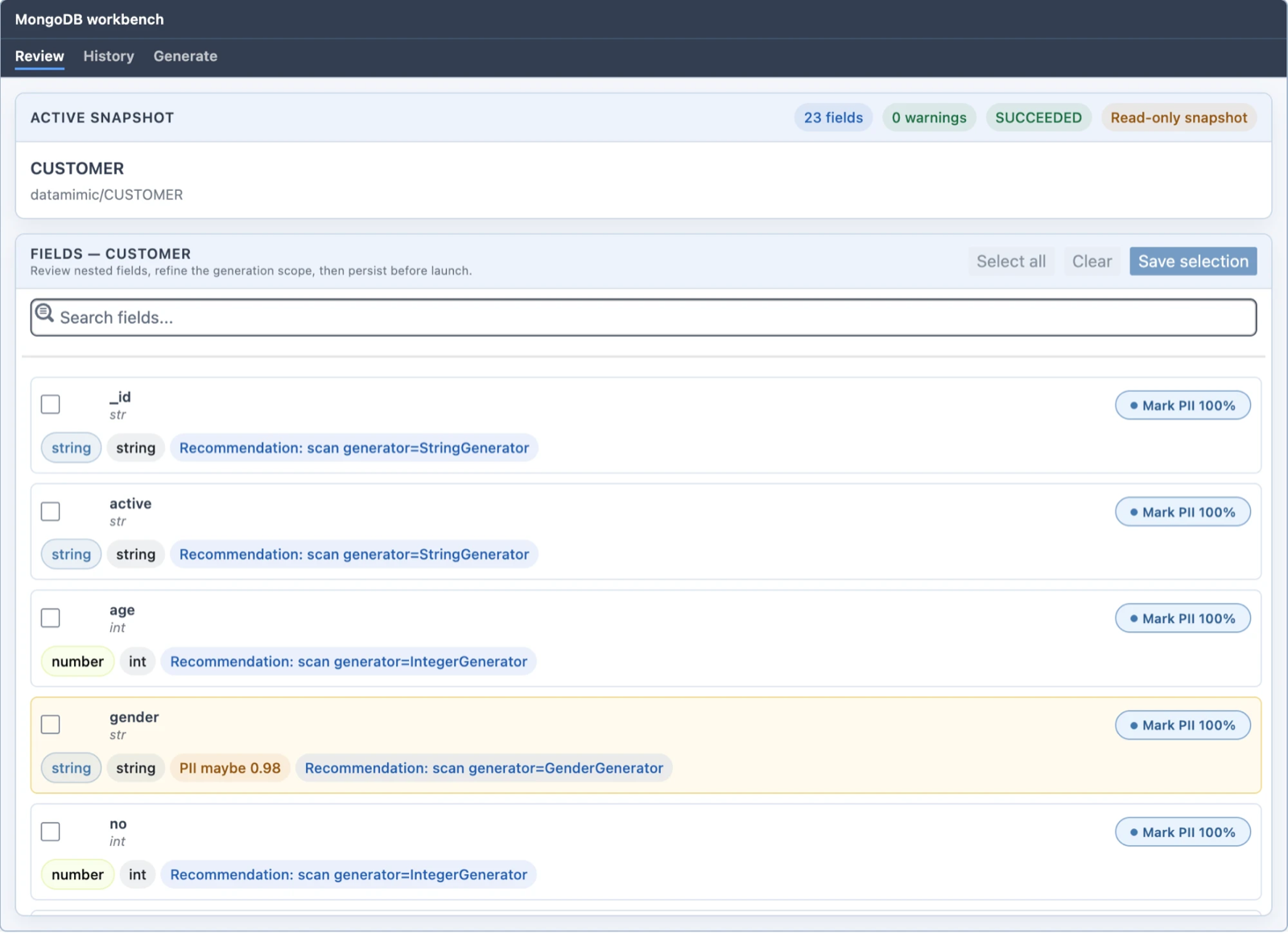This screenshot has height=933, width=1288.
Task: Click no's IntegerGenerator recommendation tag
Action: click(349, 875)
